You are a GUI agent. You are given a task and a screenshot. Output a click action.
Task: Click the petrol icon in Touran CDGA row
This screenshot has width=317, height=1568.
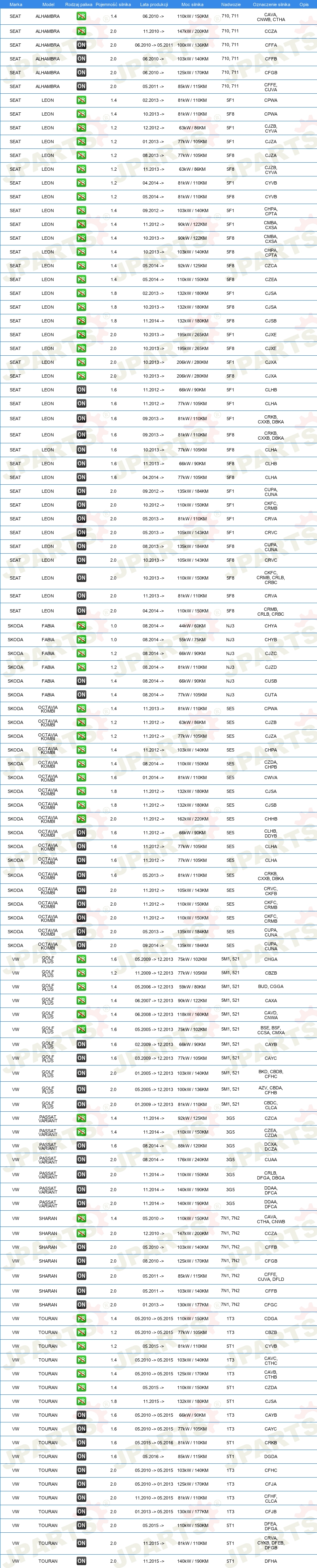[x=81, y=1319]
